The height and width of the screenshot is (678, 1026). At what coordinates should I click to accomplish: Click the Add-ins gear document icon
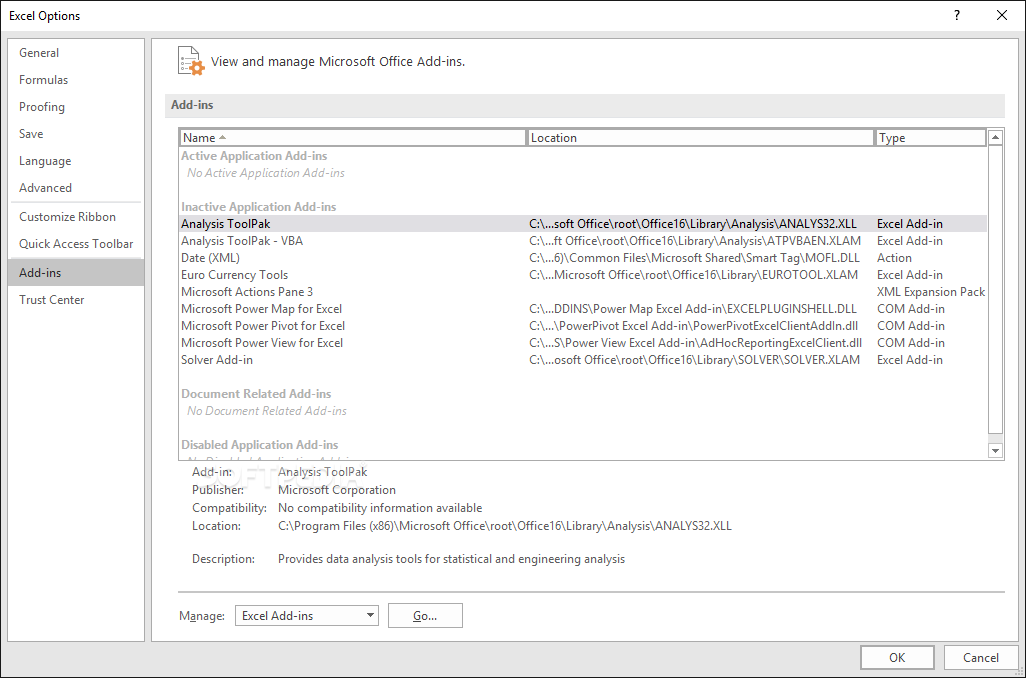coord(191,61)
